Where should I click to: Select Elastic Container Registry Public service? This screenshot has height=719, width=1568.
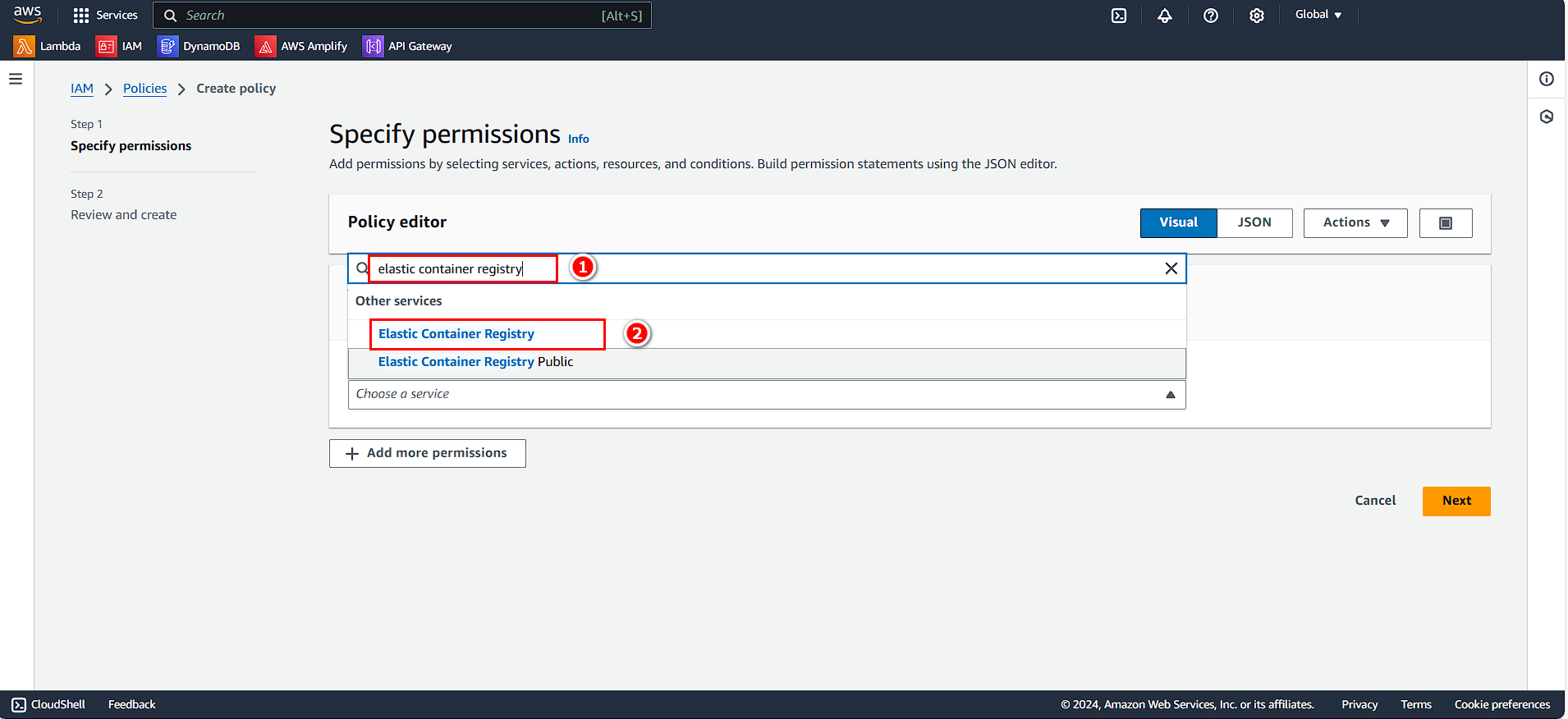767,362
